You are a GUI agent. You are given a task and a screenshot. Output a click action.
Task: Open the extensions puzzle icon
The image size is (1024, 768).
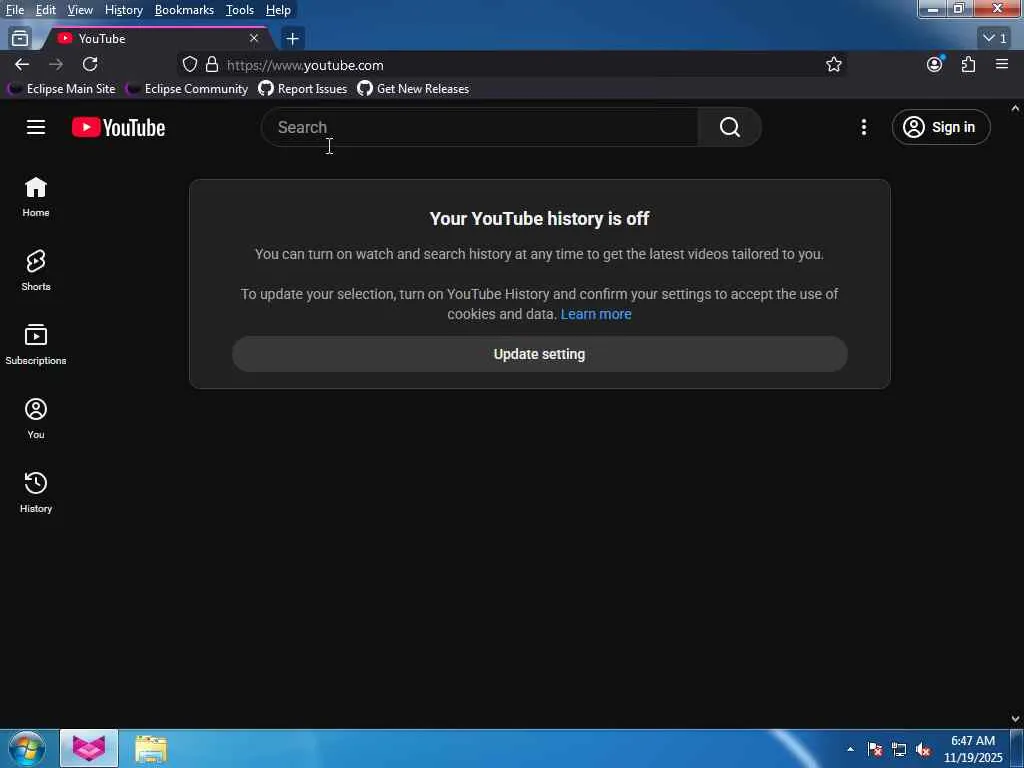[x=968, y=65]
